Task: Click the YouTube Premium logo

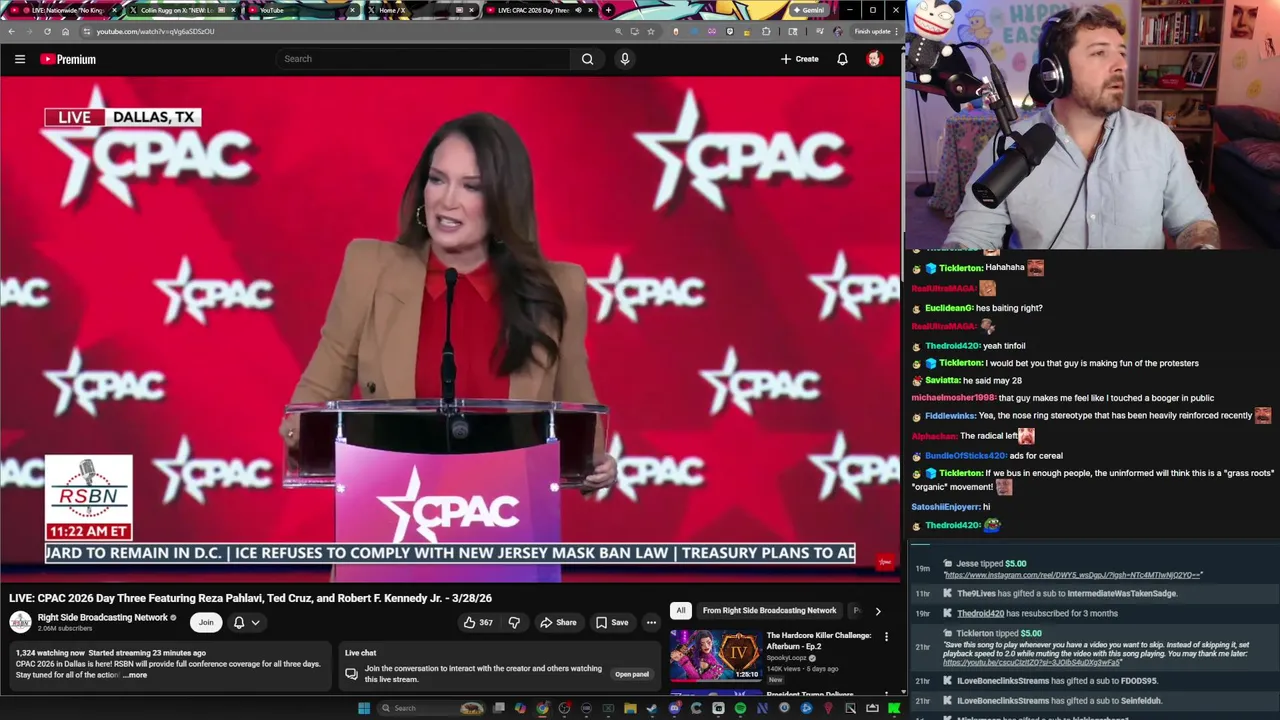Action: [x=68, y=59]
